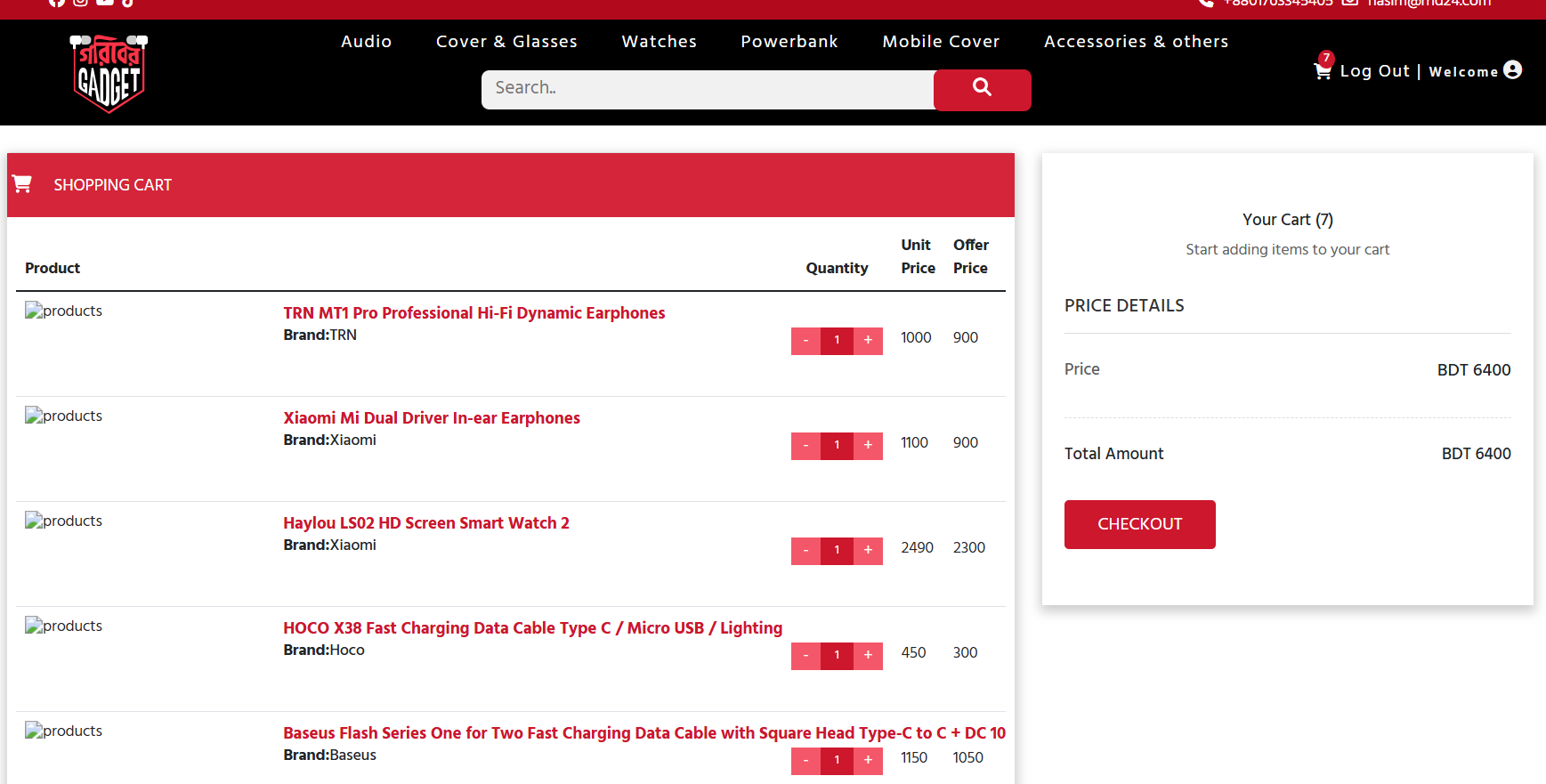The height and width of the screenshot is (784, 1546).
Task: Click the Goriber Gadget shield logo
Action: click(109, 73)
